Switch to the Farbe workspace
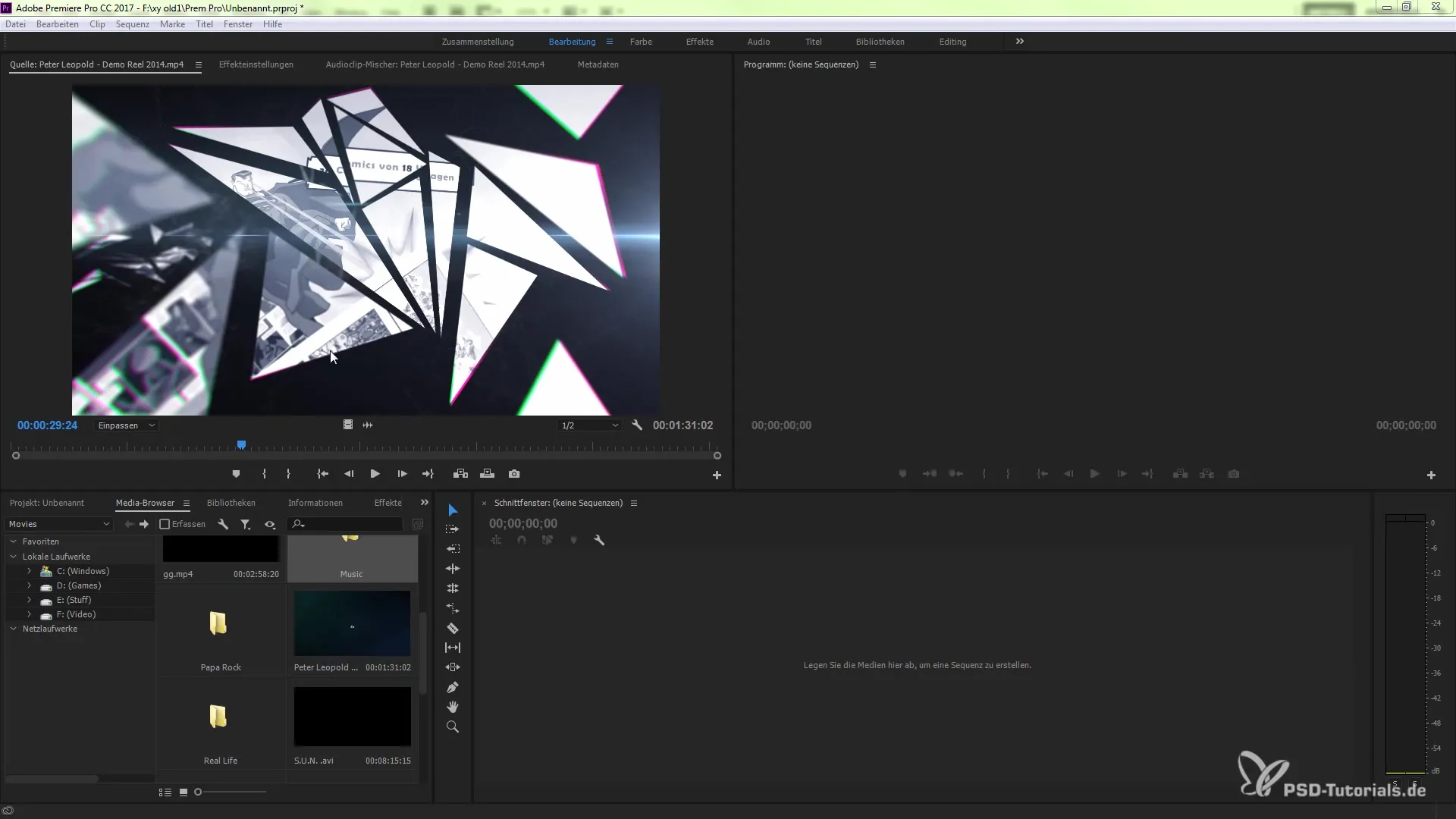1456x819 pixels. click(x=641, y=42)
